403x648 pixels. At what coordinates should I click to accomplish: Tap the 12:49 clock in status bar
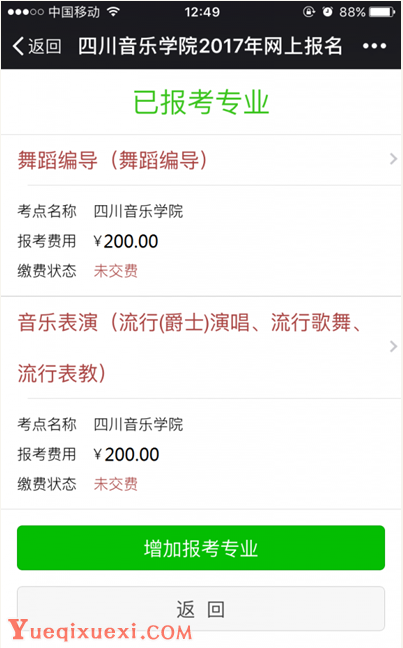(x=202, y=12)
